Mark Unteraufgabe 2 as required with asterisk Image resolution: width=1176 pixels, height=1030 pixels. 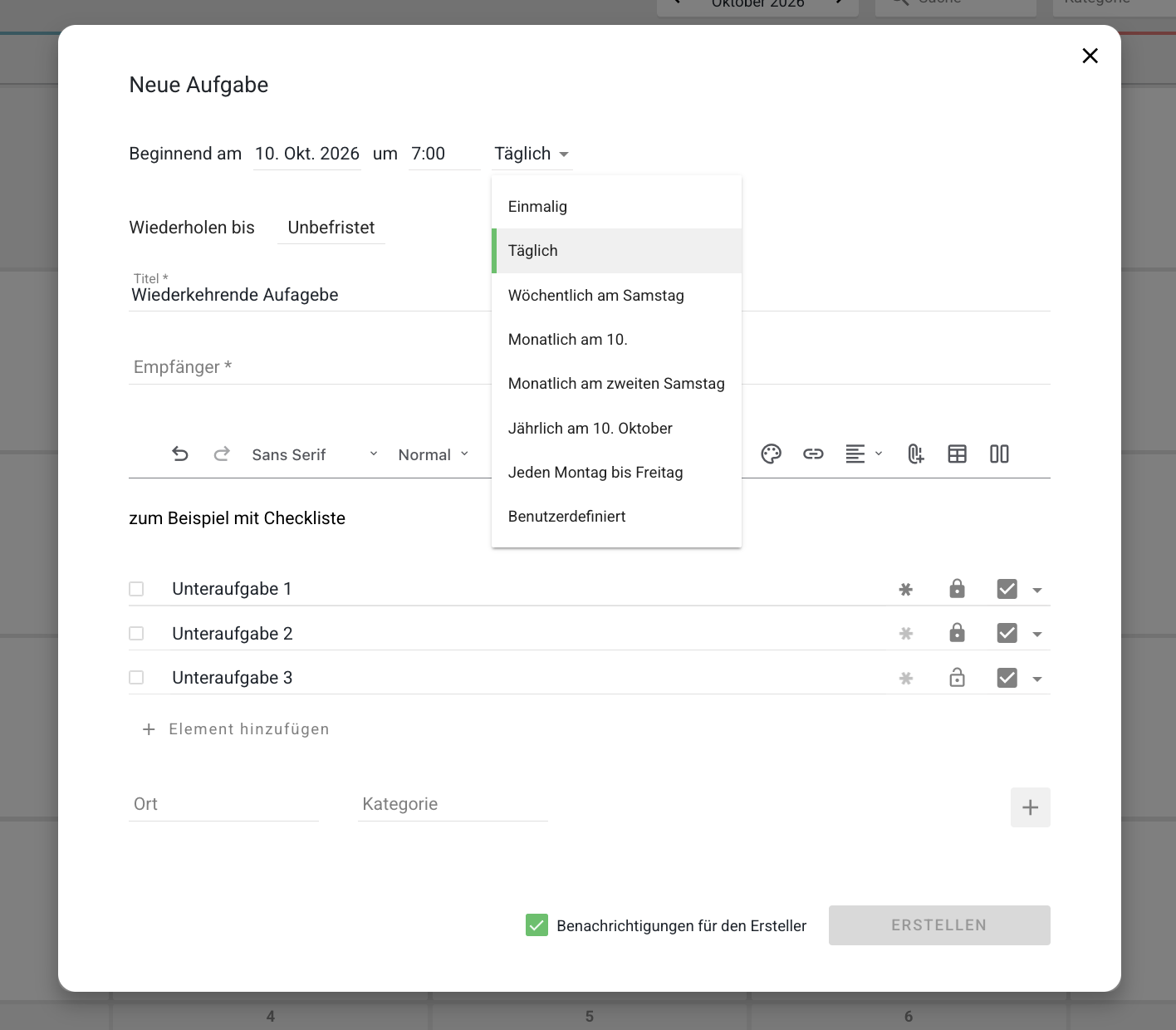[x=906, y=634]
